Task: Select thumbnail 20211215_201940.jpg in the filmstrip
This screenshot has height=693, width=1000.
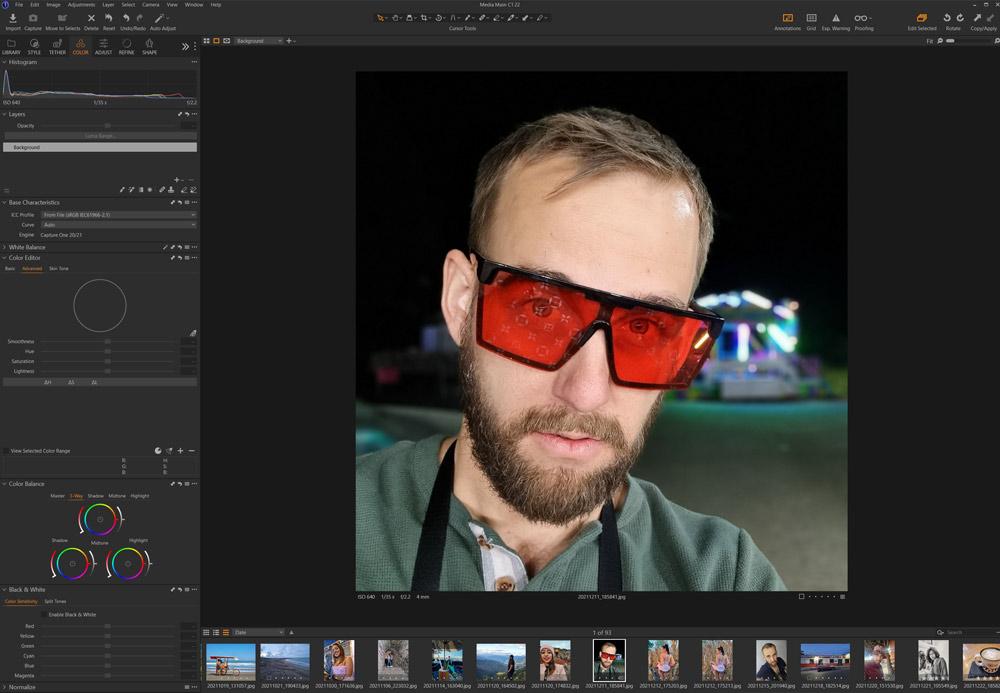Action: pyautogui.click(x=771, y=662)
